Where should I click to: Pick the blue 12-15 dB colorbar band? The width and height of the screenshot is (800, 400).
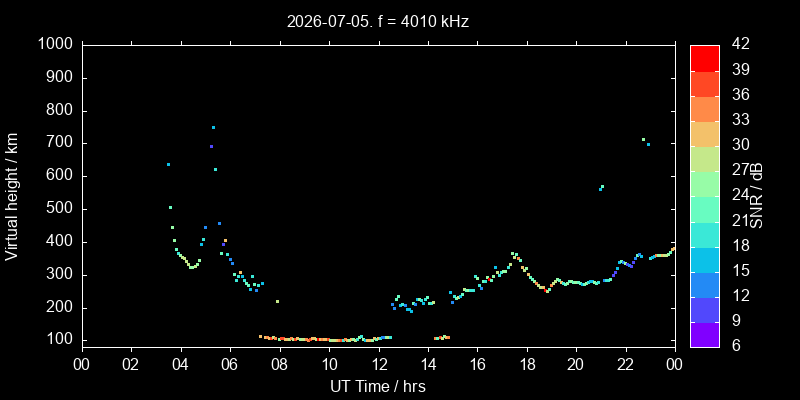(705, 284)
